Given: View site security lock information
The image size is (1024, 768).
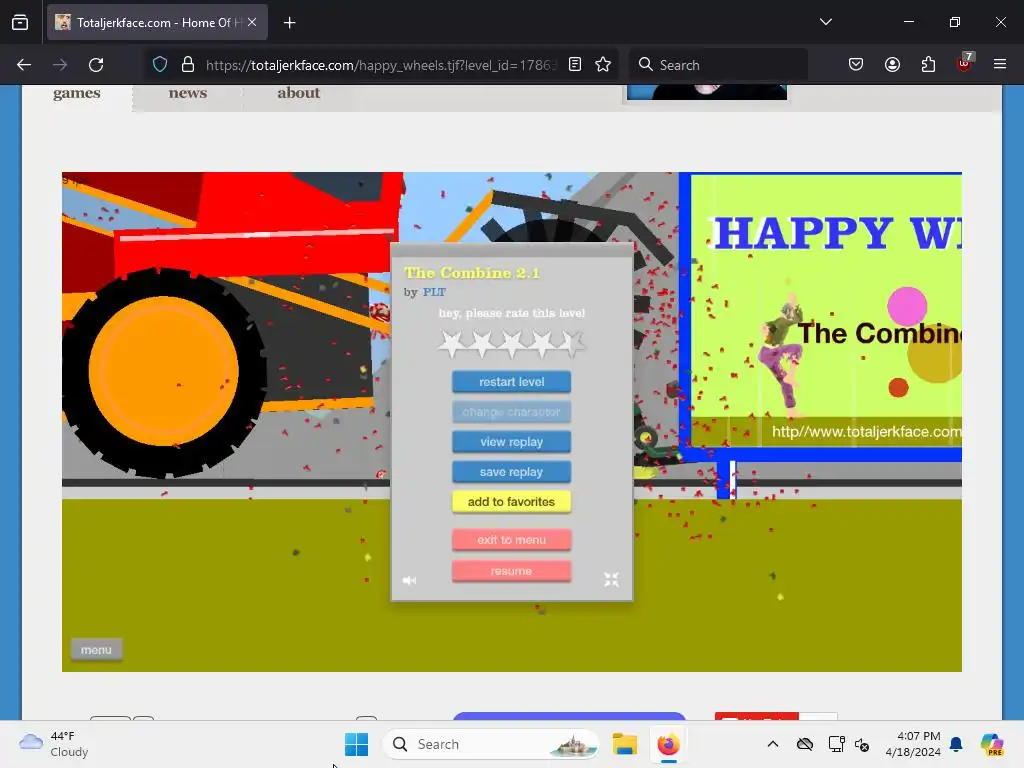Looking at the screenshot, I should 188,65.
